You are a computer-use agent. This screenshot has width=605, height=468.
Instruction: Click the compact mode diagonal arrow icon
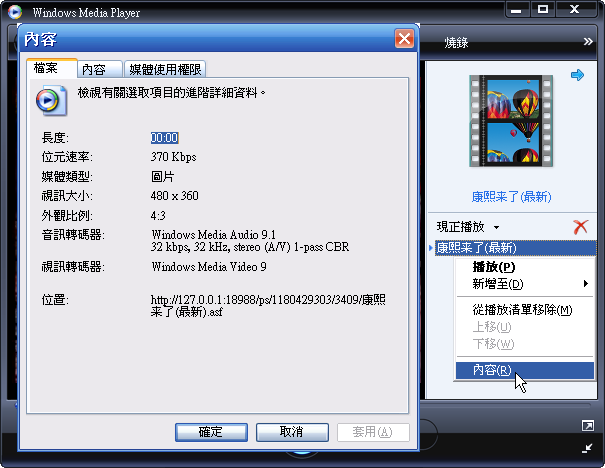[587, 448]
